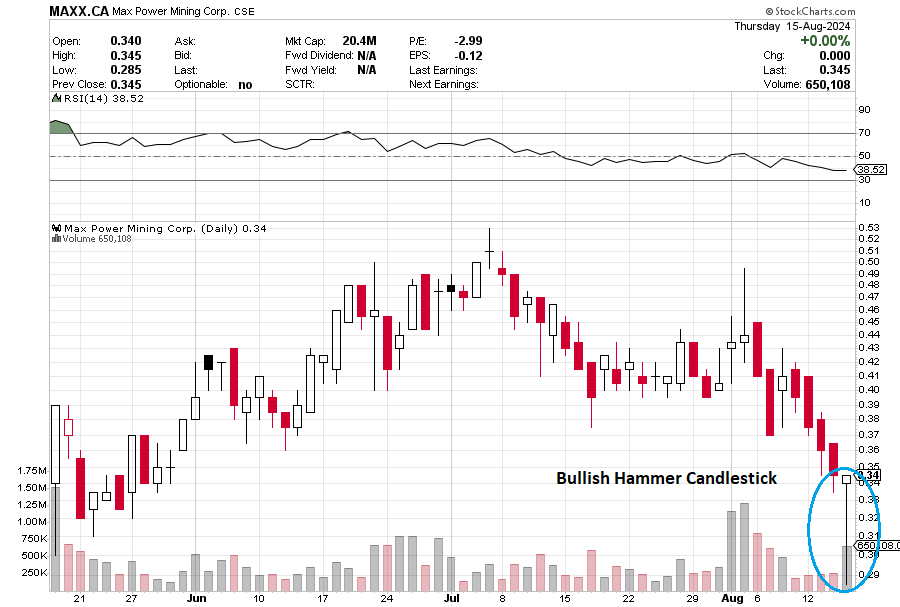Click the date axis label 21
900x607 pixels.
coord(79,598)
